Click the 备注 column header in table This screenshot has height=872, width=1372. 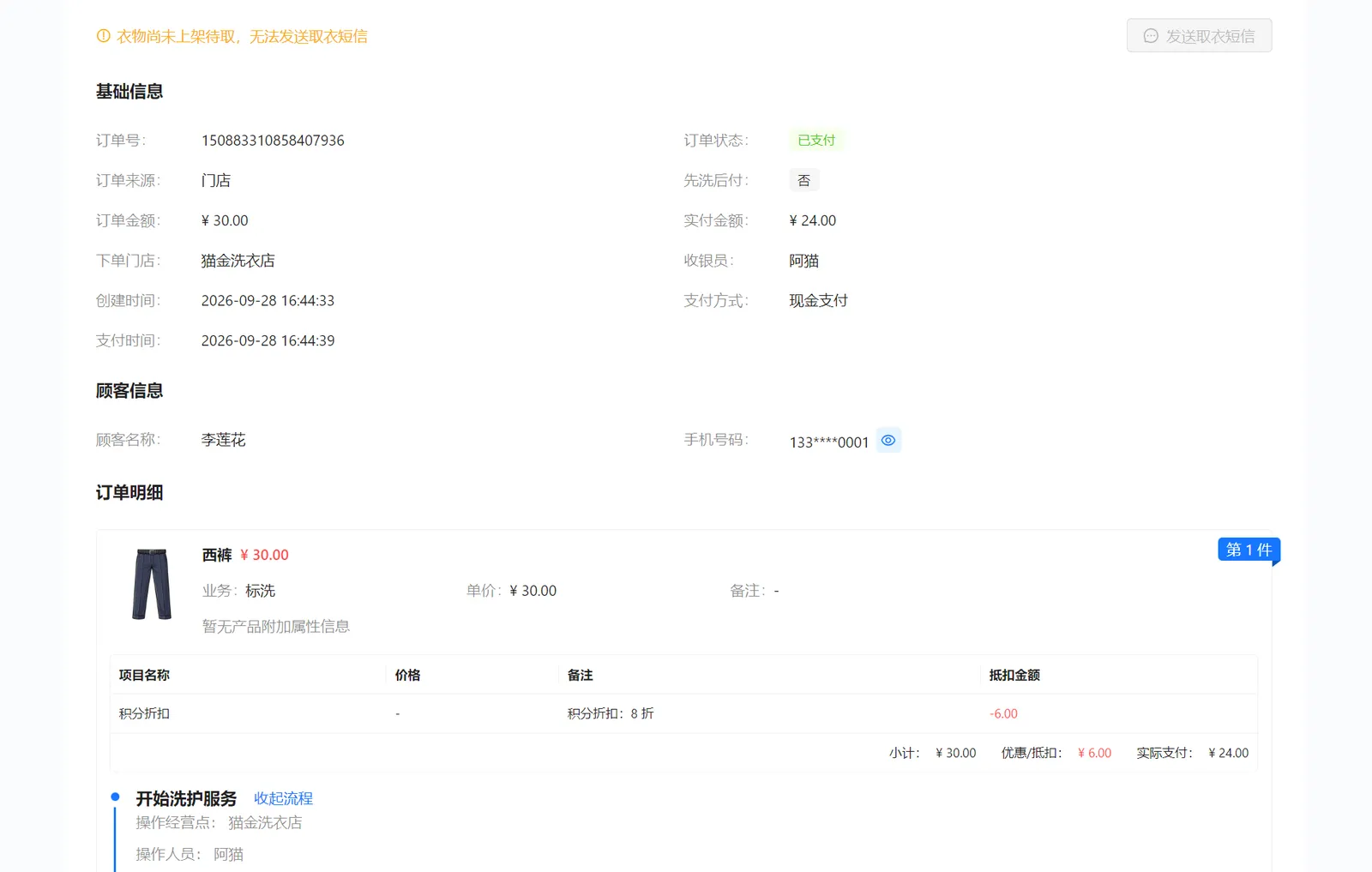pyautogui.click(x=581, y=675)
